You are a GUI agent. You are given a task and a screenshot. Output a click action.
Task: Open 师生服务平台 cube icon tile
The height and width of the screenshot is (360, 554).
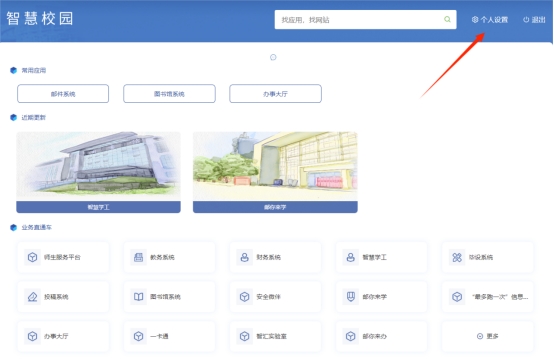pyautogui.click(x=63, y=257)
